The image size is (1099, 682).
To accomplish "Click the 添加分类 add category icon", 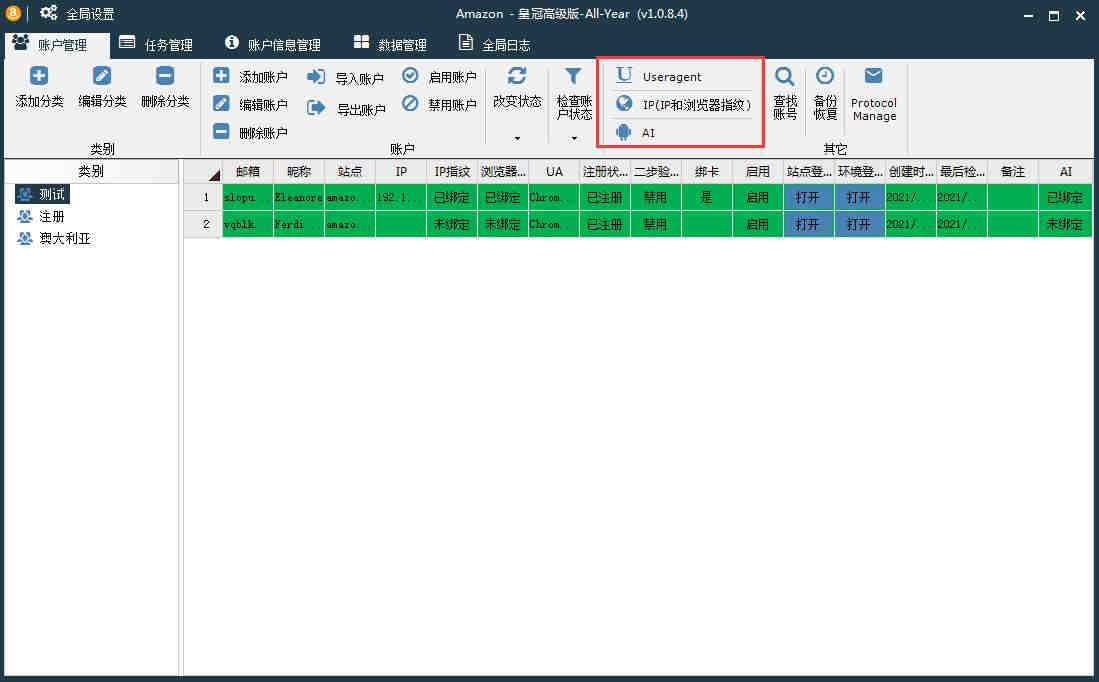I will [x=39, y=76].
